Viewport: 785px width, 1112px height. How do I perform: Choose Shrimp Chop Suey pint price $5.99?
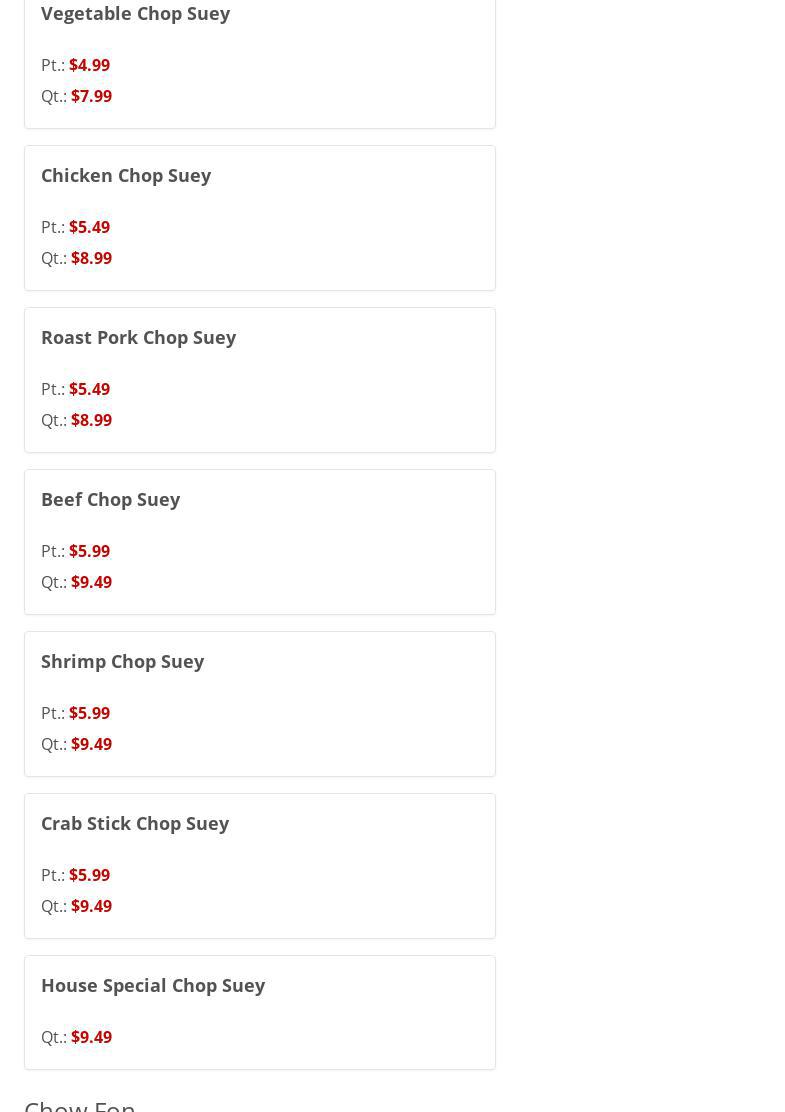89,713
